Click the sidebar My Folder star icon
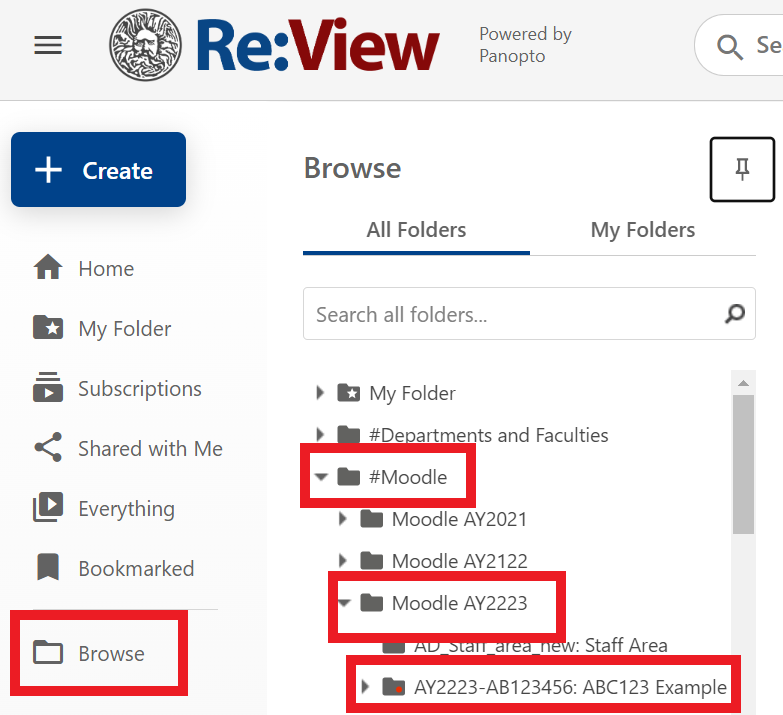 (x=48, y=328)
